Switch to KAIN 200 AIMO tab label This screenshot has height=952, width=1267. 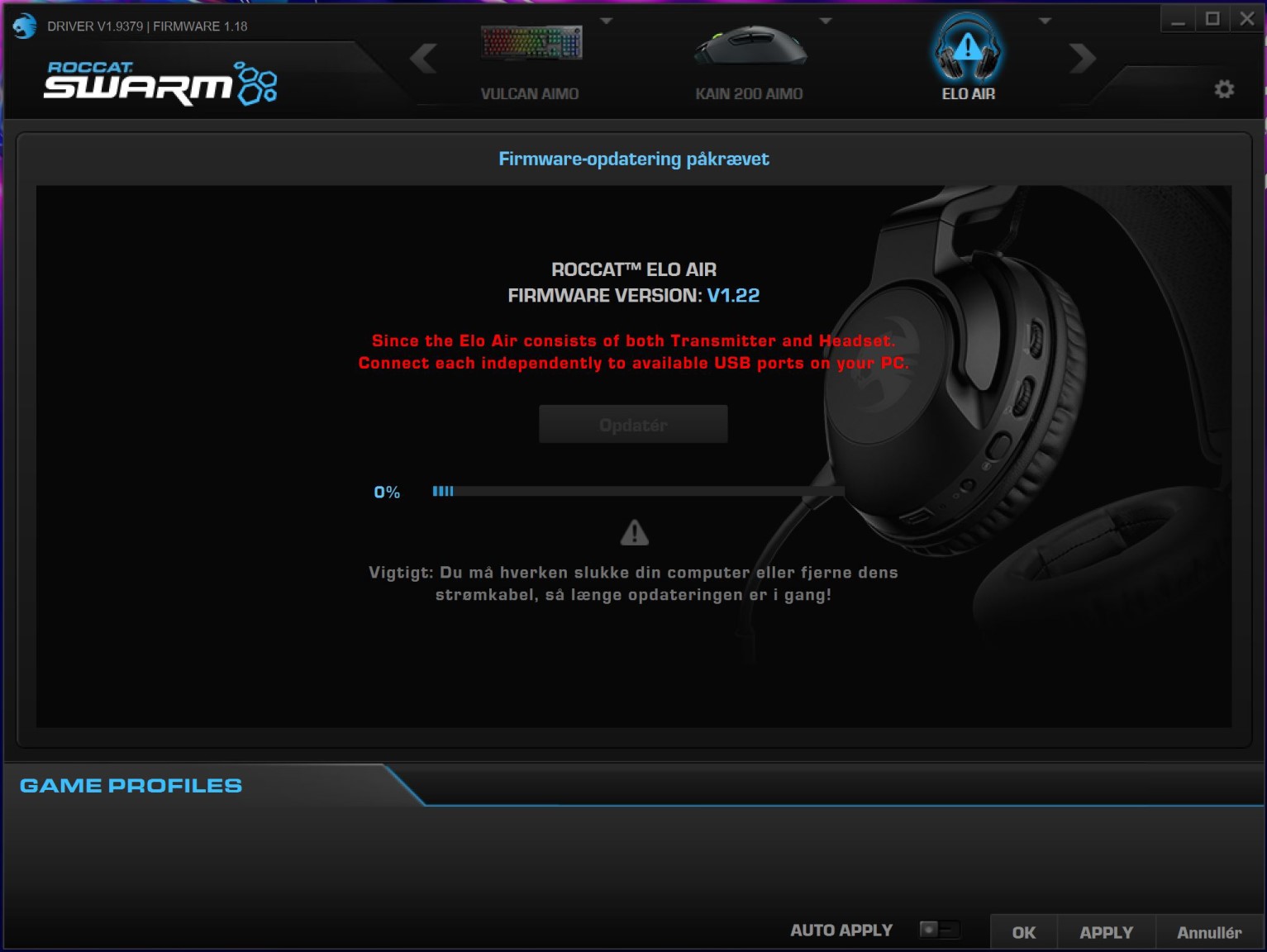coord(749,94)
